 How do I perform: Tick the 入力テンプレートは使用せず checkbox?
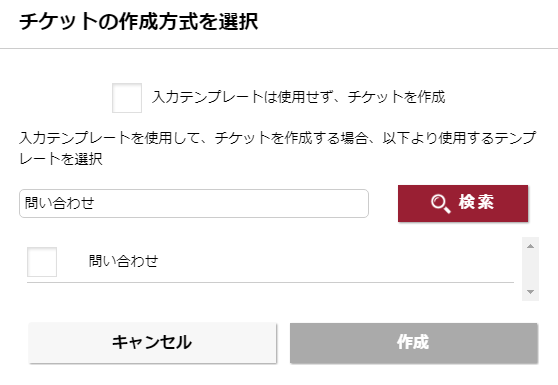pyautogui.click(x=127, y=98)
